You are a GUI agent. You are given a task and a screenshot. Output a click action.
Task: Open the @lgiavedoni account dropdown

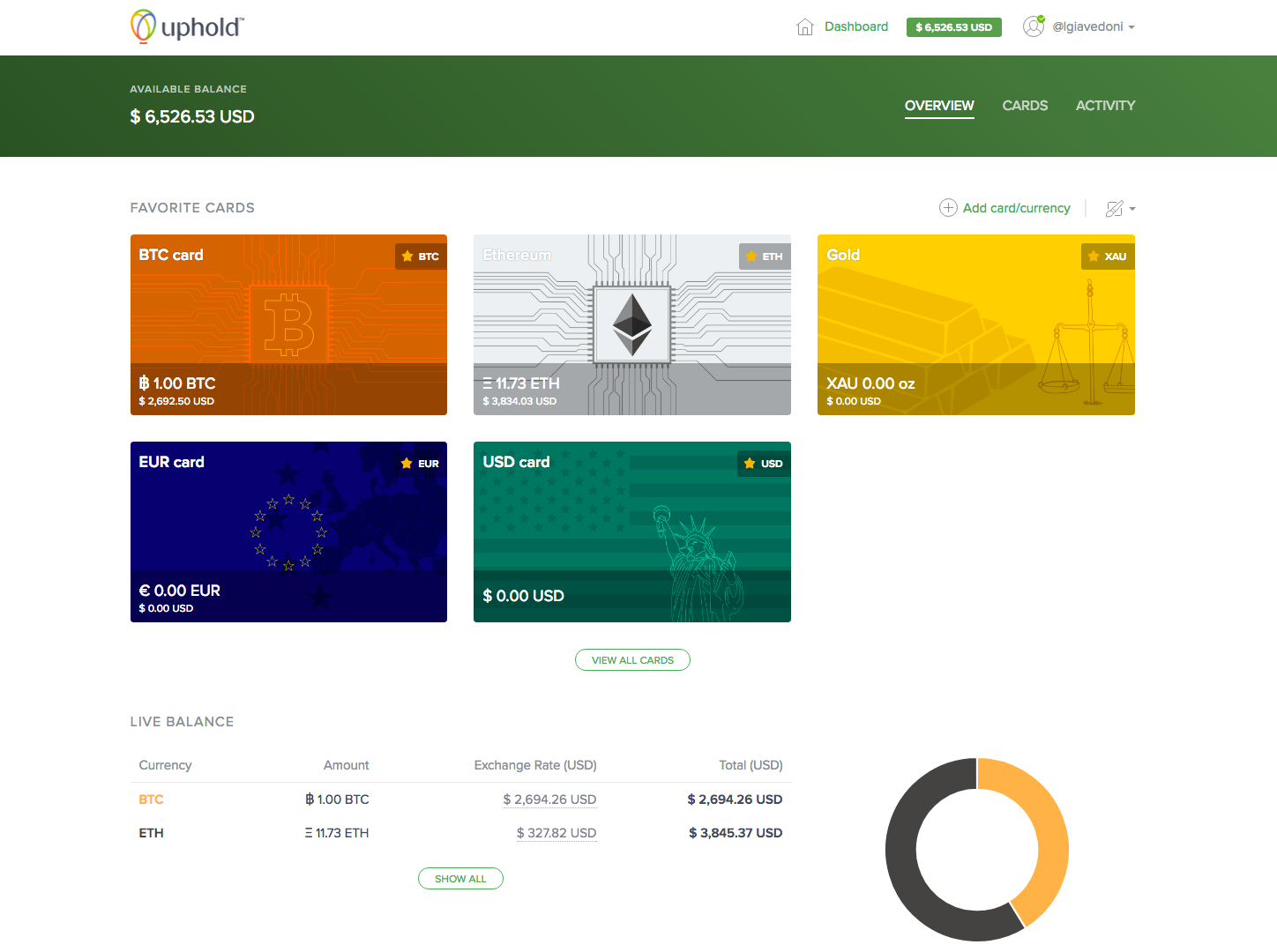[1094, 26]
